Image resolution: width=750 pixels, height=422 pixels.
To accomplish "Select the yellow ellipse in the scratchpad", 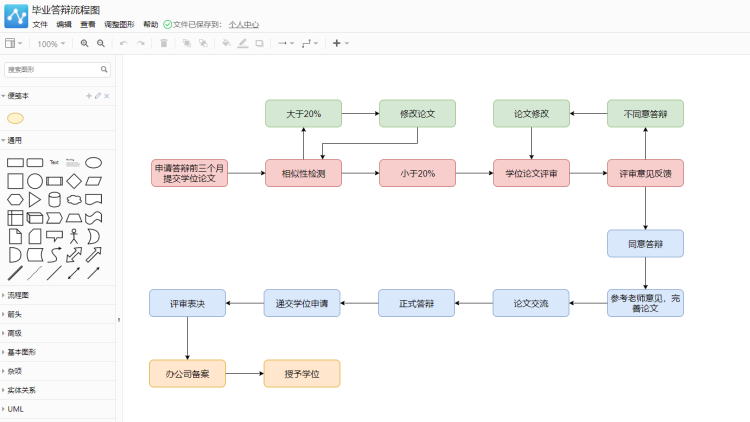I will click(x=15, y=118).
